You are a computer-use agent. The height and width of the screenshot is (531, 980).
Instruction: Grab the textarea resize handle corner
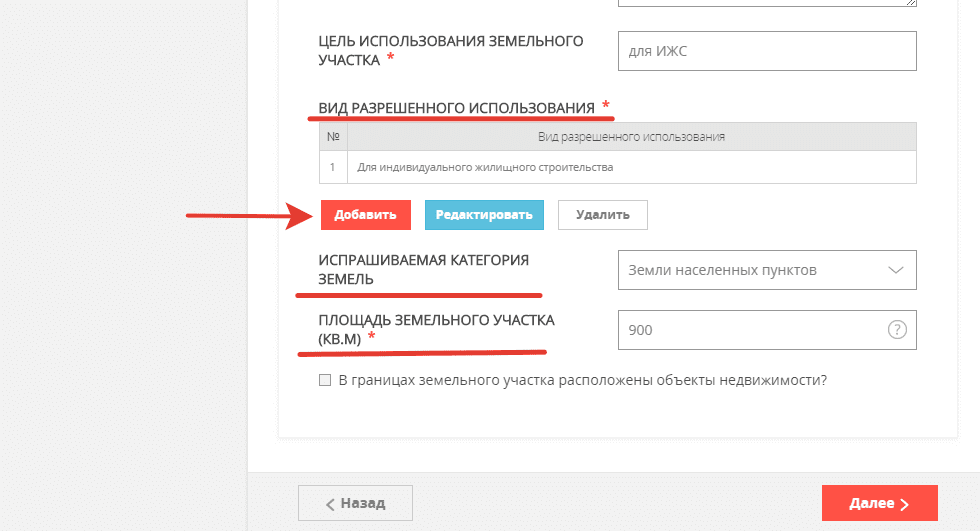click(x=911, y=3)
